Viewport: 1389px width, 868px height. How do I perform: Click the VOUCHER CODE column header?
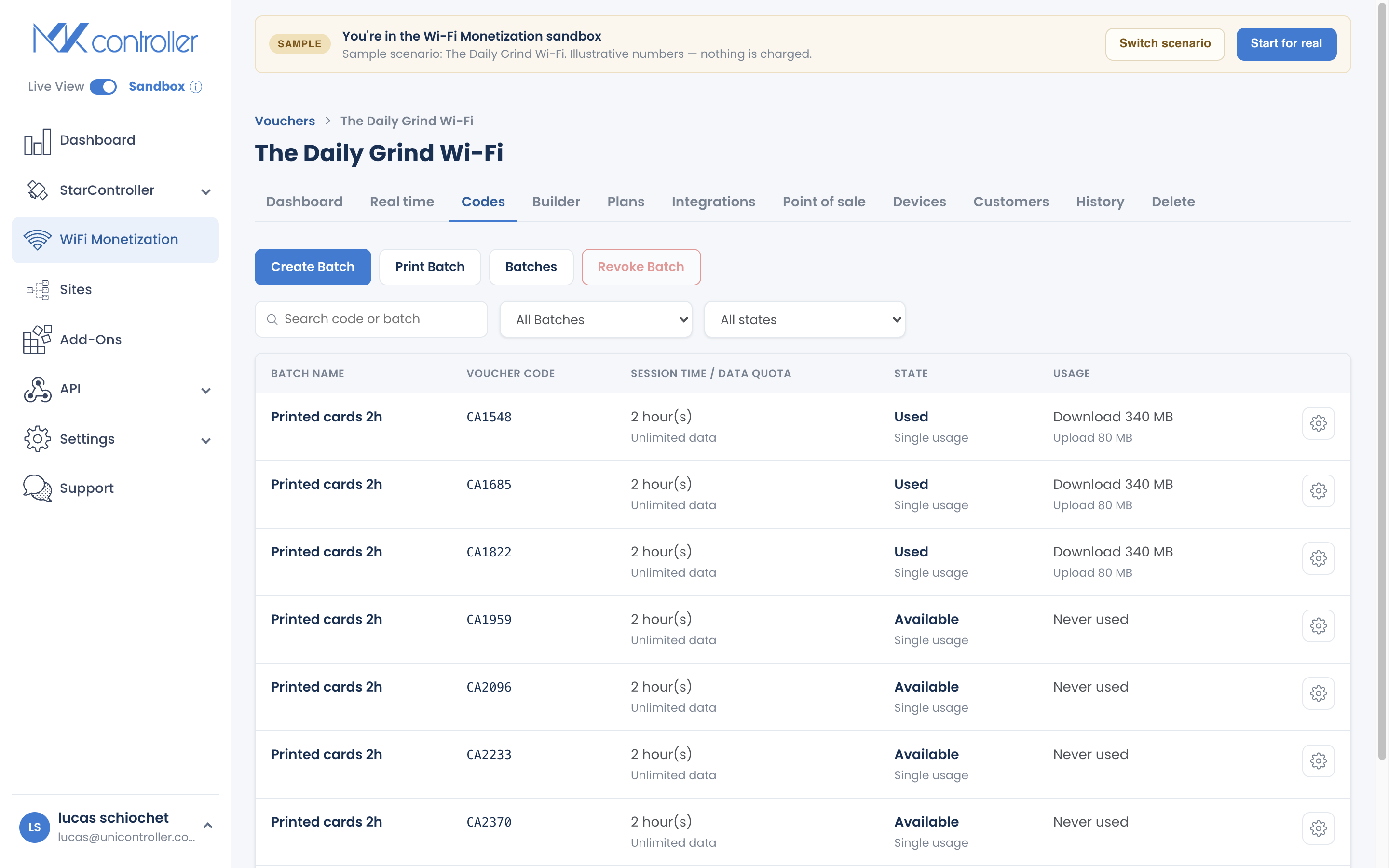(x=510, y=374)
